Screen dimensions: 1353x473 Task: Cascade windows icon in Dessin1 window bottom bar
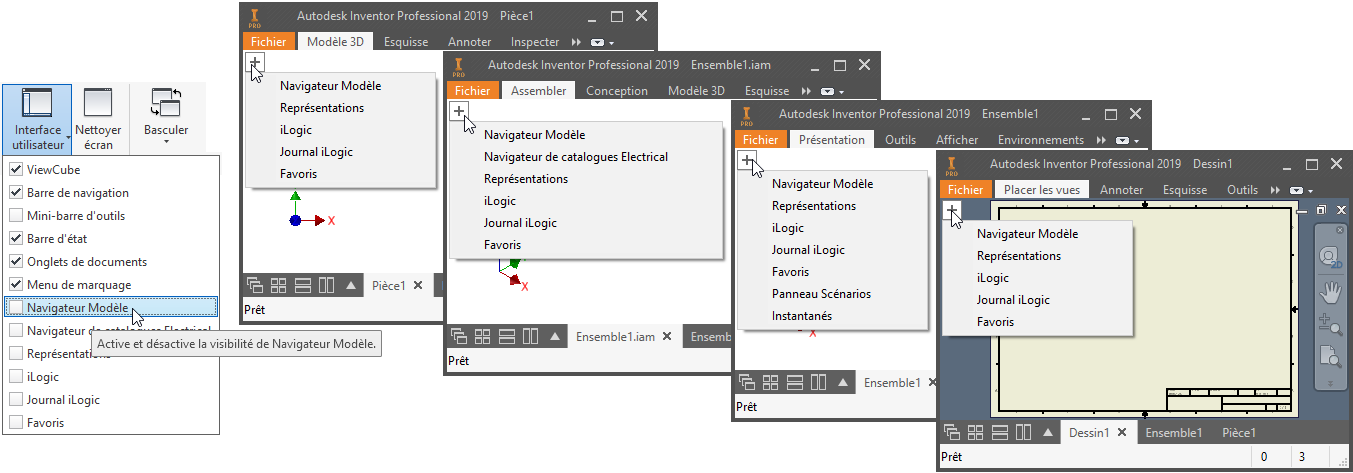pos(952,433)
